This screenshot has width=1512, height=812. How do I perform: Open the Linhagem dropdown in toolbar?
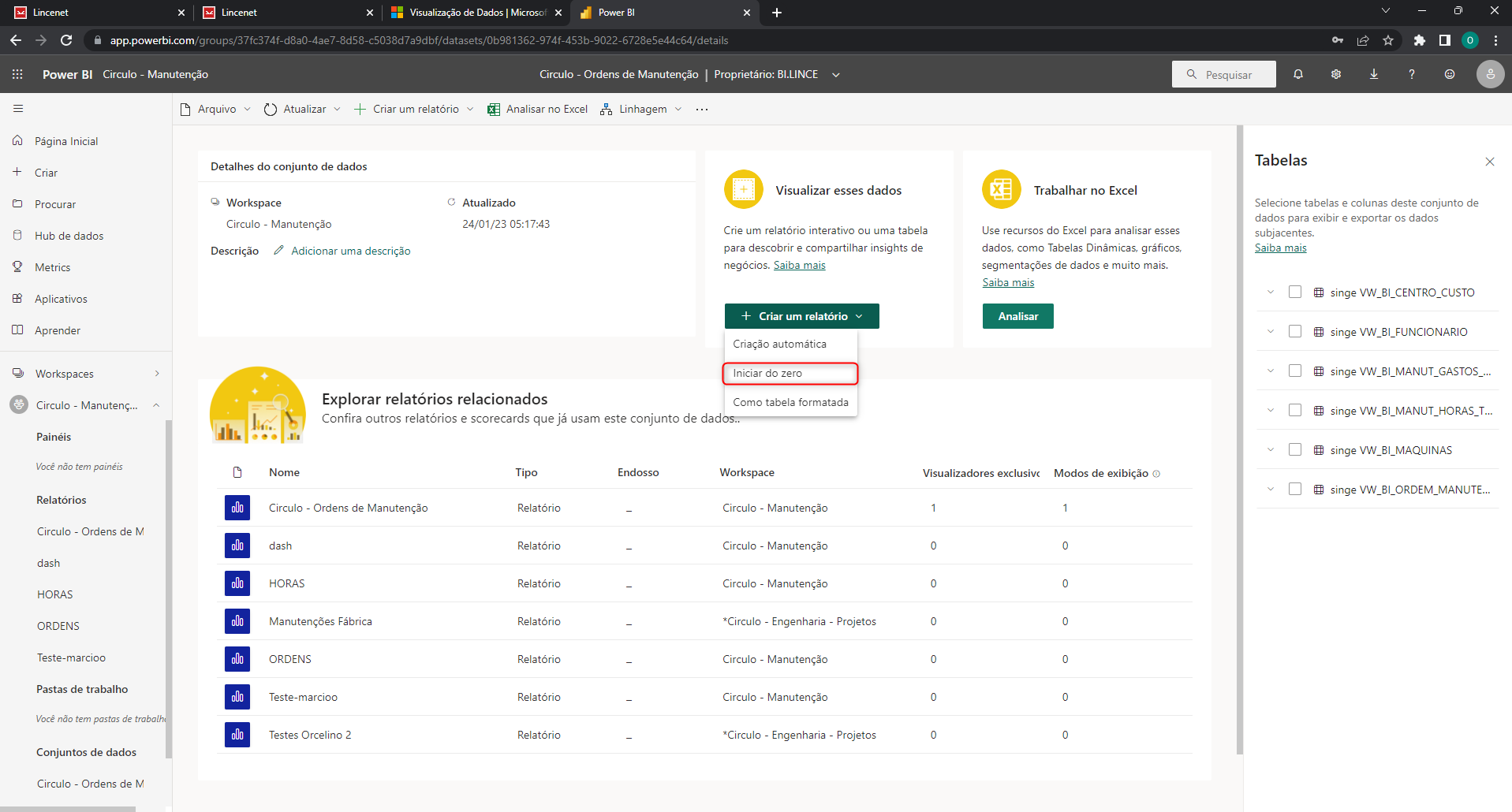[640, 109]
